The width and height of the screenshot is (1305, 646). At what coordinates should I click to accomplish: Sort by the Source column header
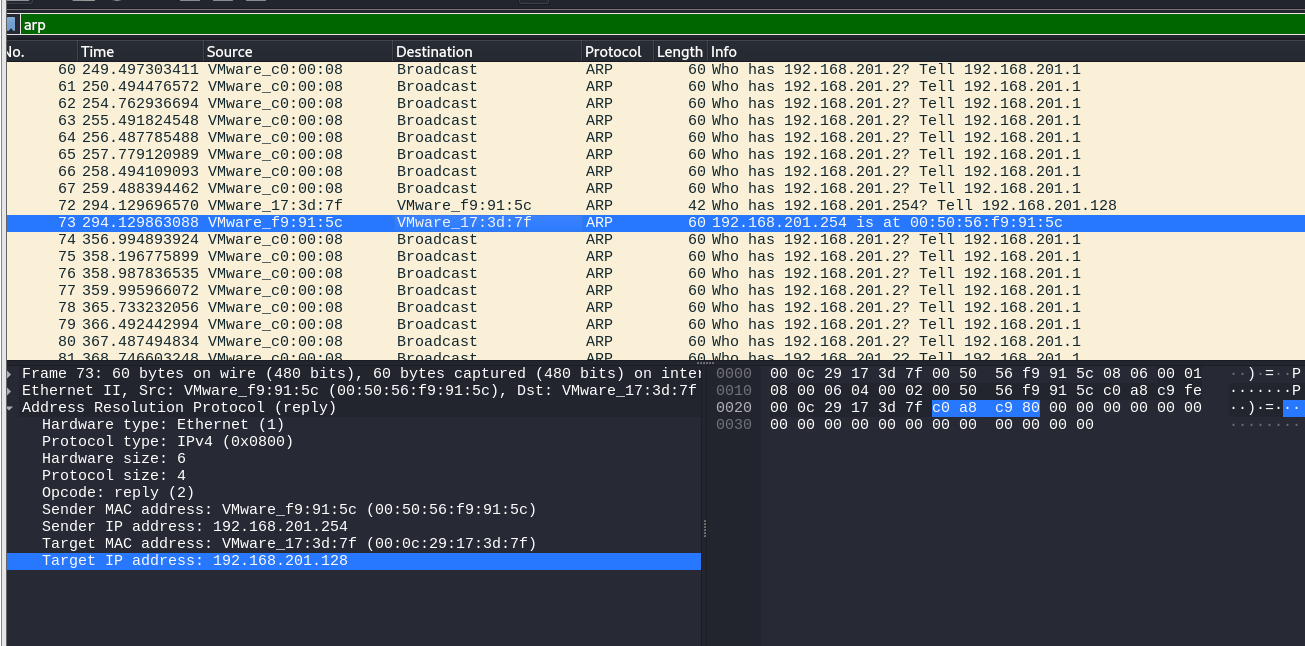(x=297, y=52)
